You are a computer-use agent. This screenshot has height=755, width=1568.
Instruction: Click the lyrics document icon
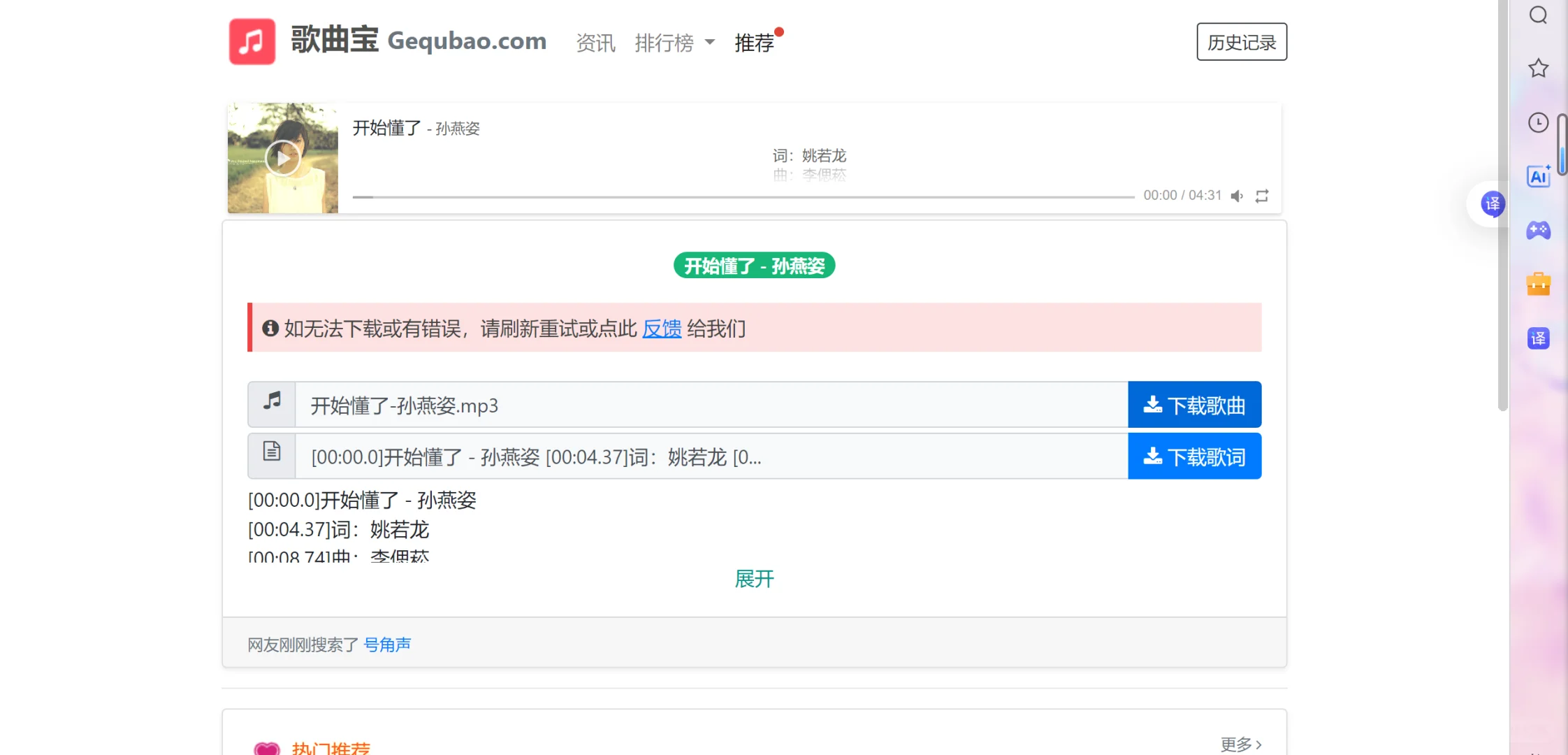pos(271,453)
